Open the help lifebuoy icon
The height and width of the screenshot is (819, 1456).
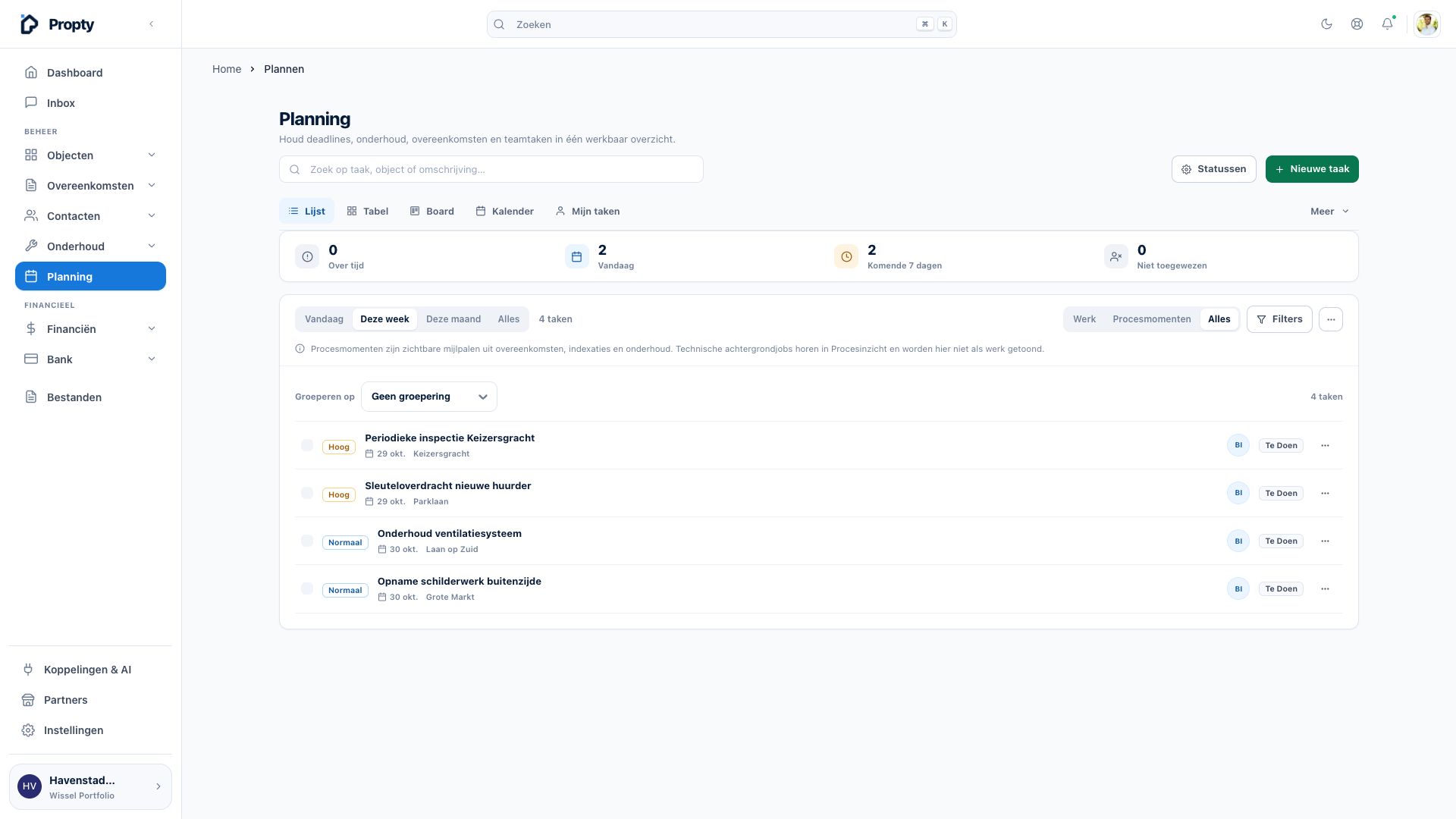(x=1357, y=24)
